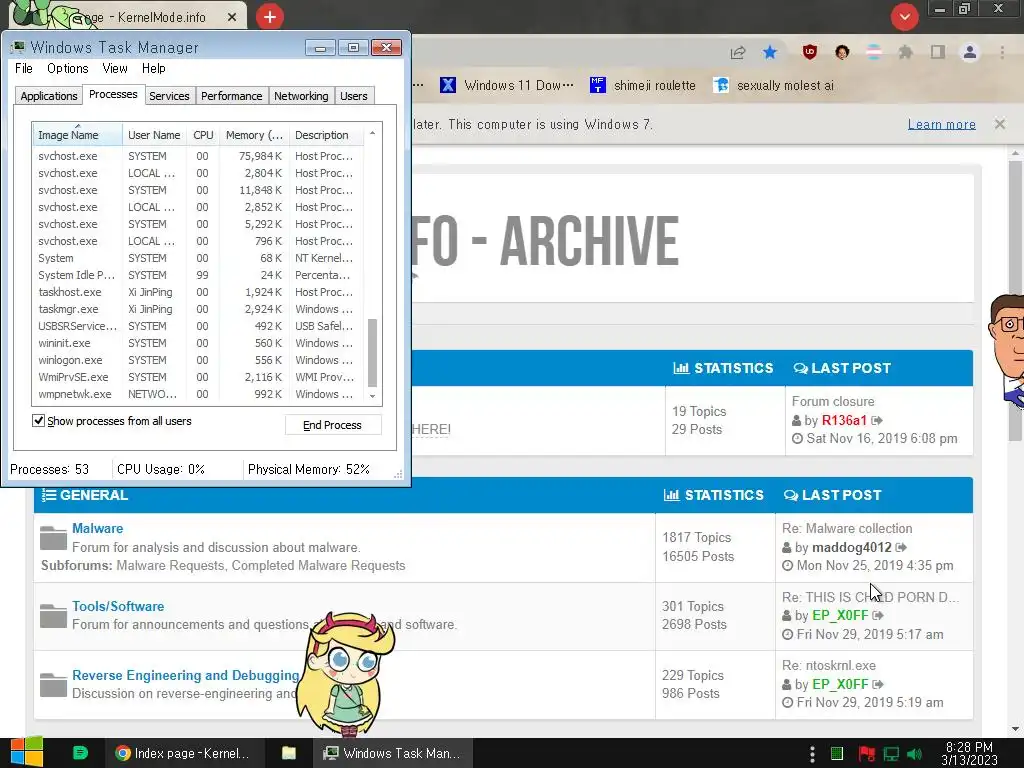Open the Malware forum link

click(97, 528)
